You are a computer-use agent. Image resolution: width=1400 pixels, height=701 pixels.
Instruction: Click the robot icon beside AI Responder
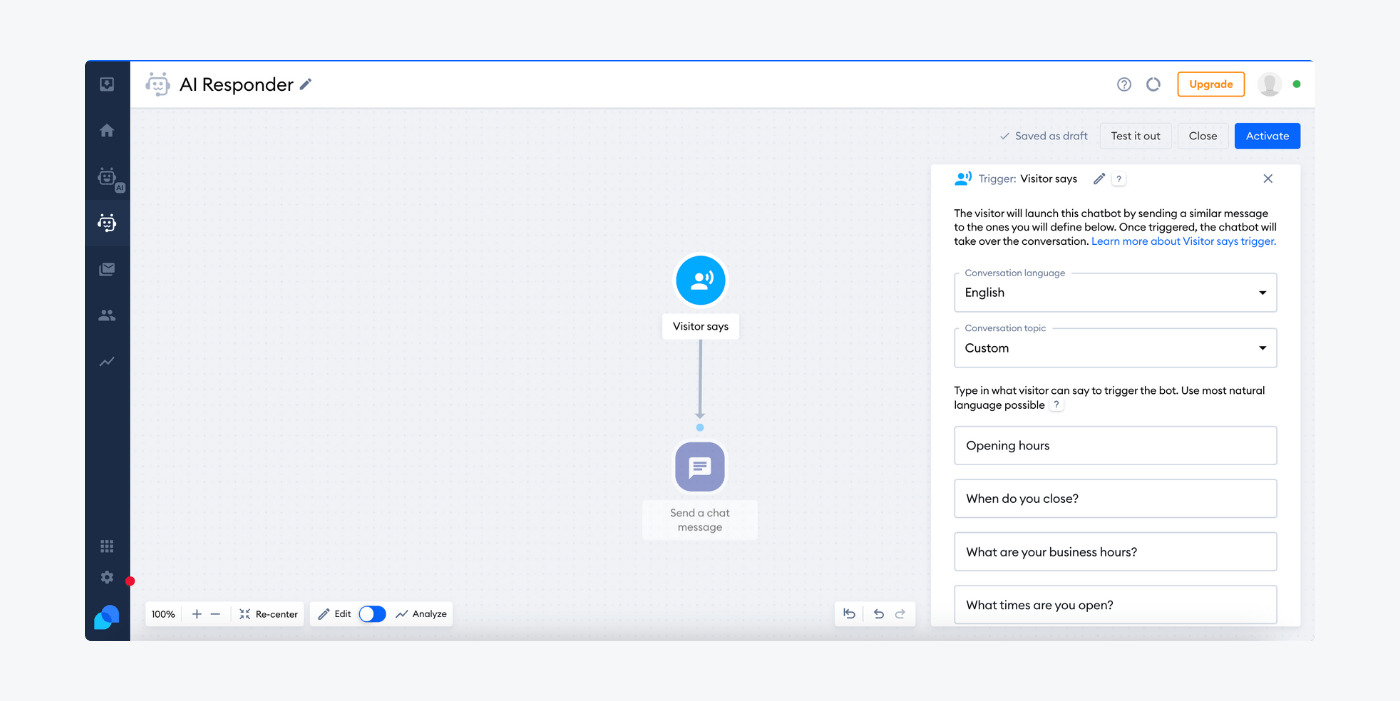click(x=157, y=84)
